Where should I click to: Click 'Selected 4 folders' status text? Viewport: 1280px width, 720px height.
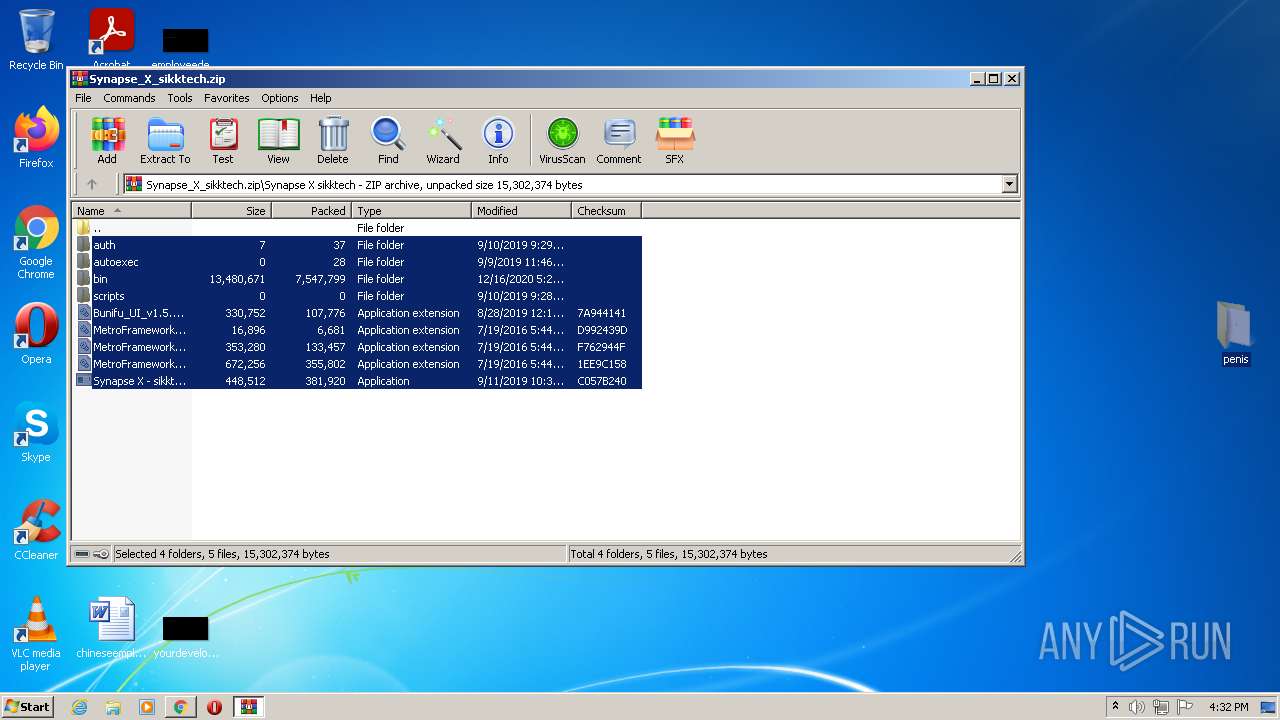coord(222,554)
